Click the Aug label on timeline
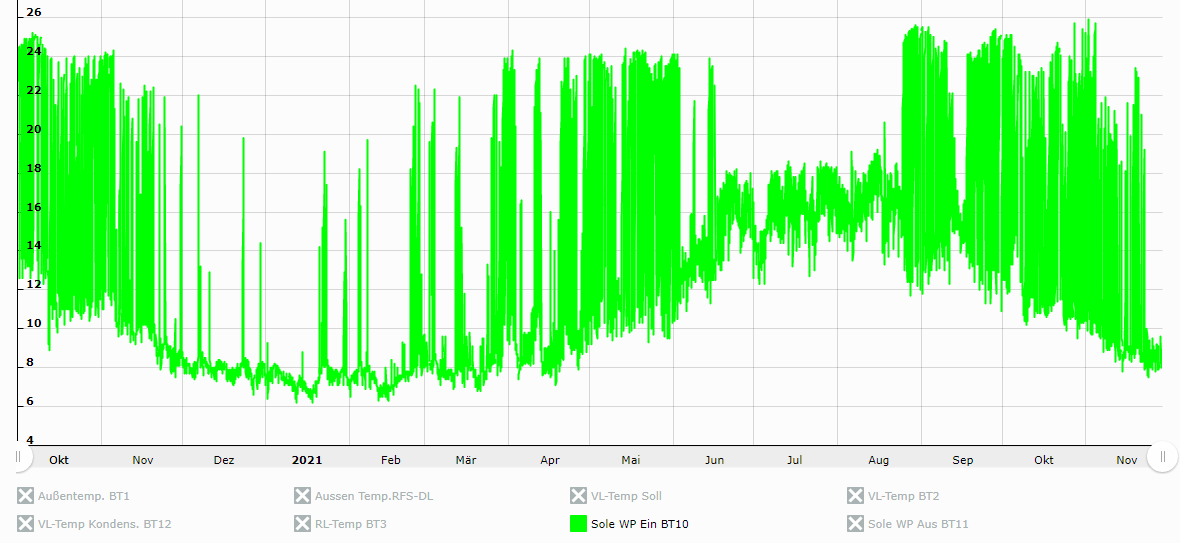Screen dimensions: 1180x543 pos(878,460)
